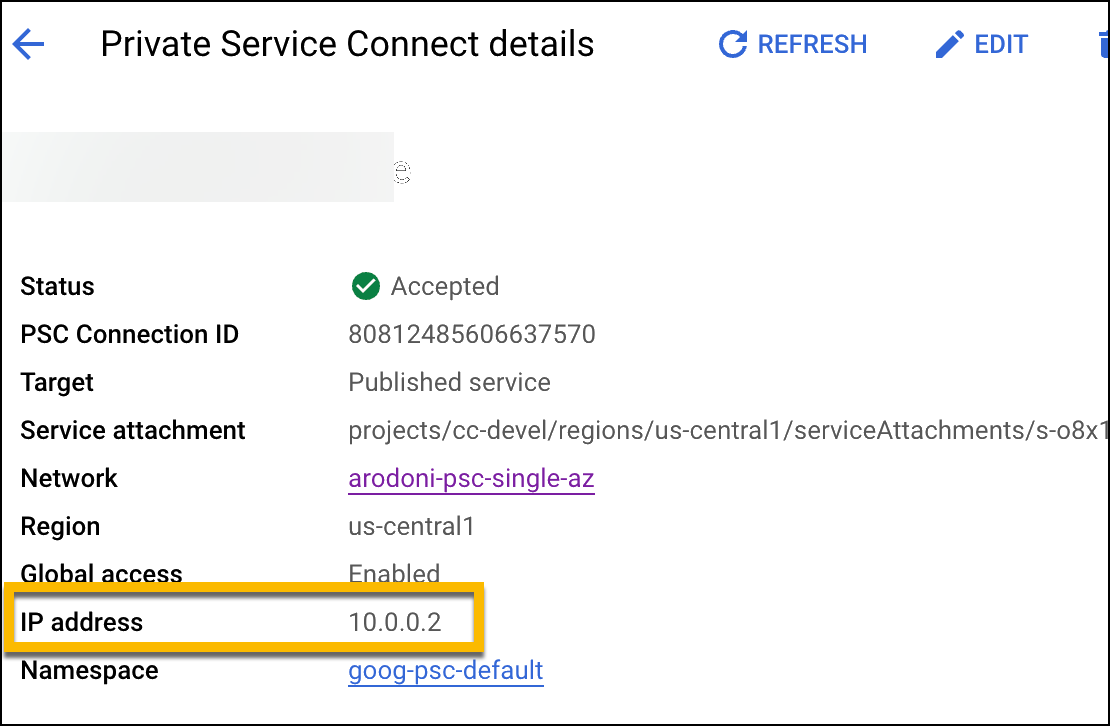Click the us-central1 region value
This screenshot has width=1110, height=726.
coord(411,527)
